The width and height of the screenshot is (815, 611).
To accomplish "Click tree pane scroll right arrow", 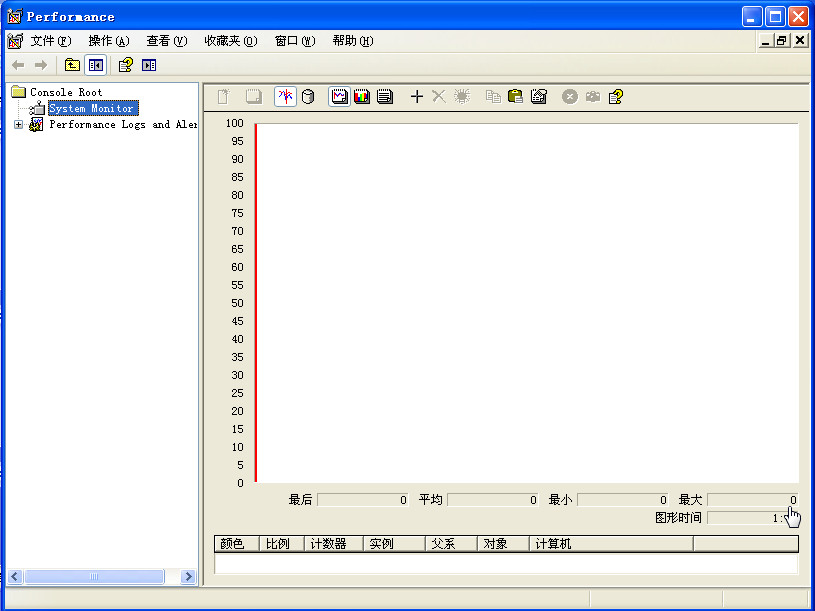I will (x=189, y=576).
